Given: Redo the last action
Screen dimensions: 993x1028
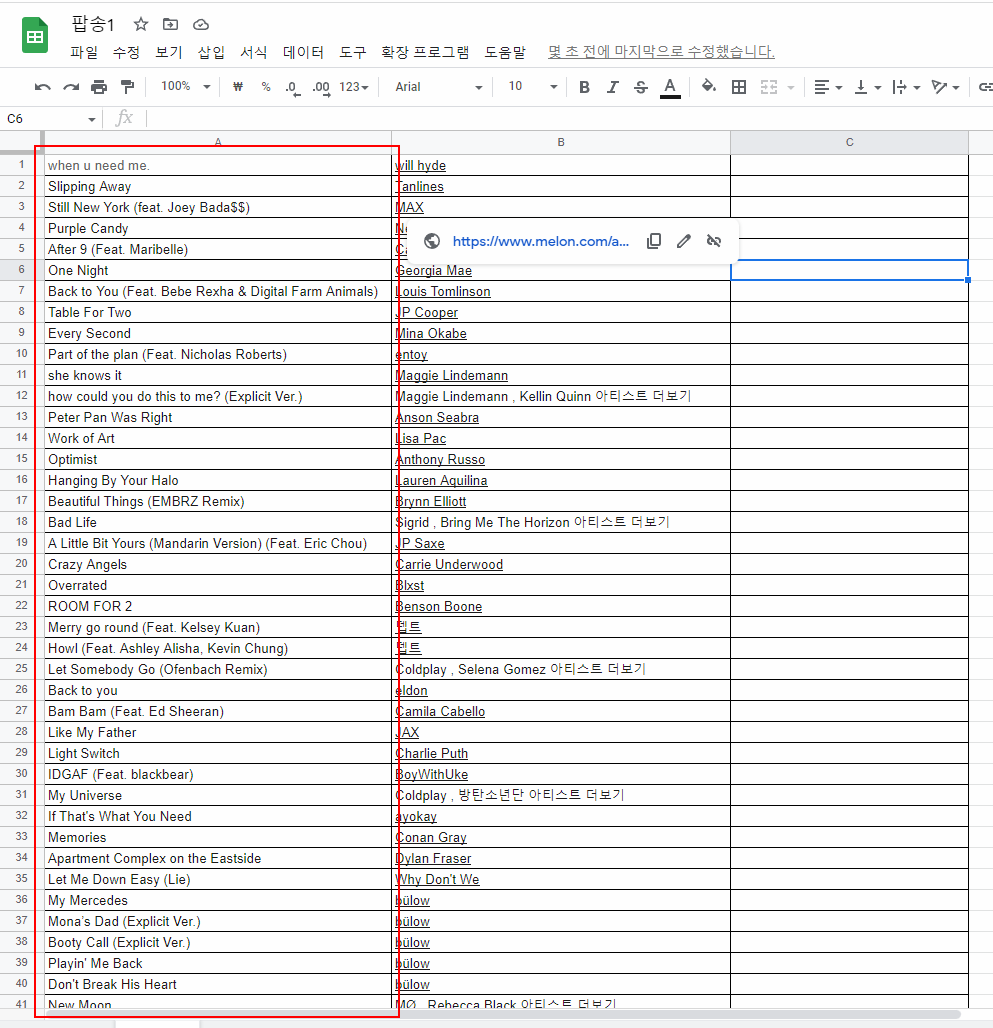Looking at the screenshot, I should tap(71, 87).
